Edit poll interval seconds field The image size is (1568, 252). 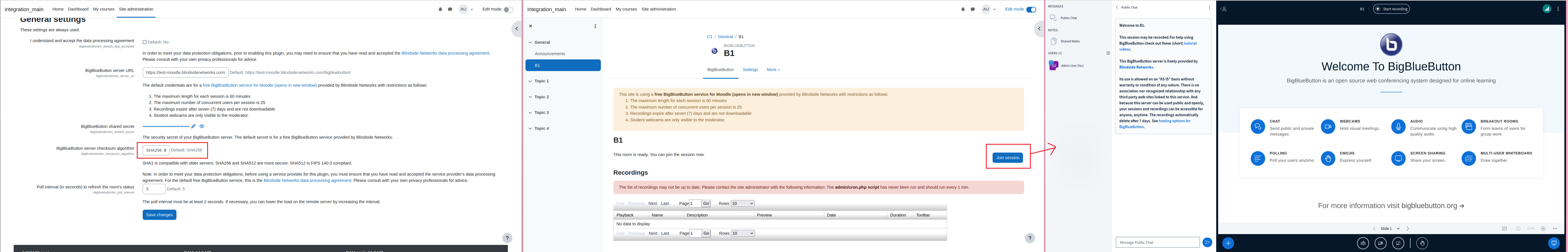(x=154, y=189)
